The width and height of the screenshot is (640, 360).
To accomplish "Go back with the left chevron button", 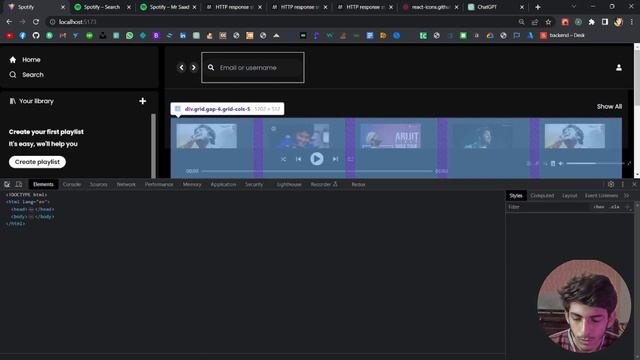I will point(182,67).
